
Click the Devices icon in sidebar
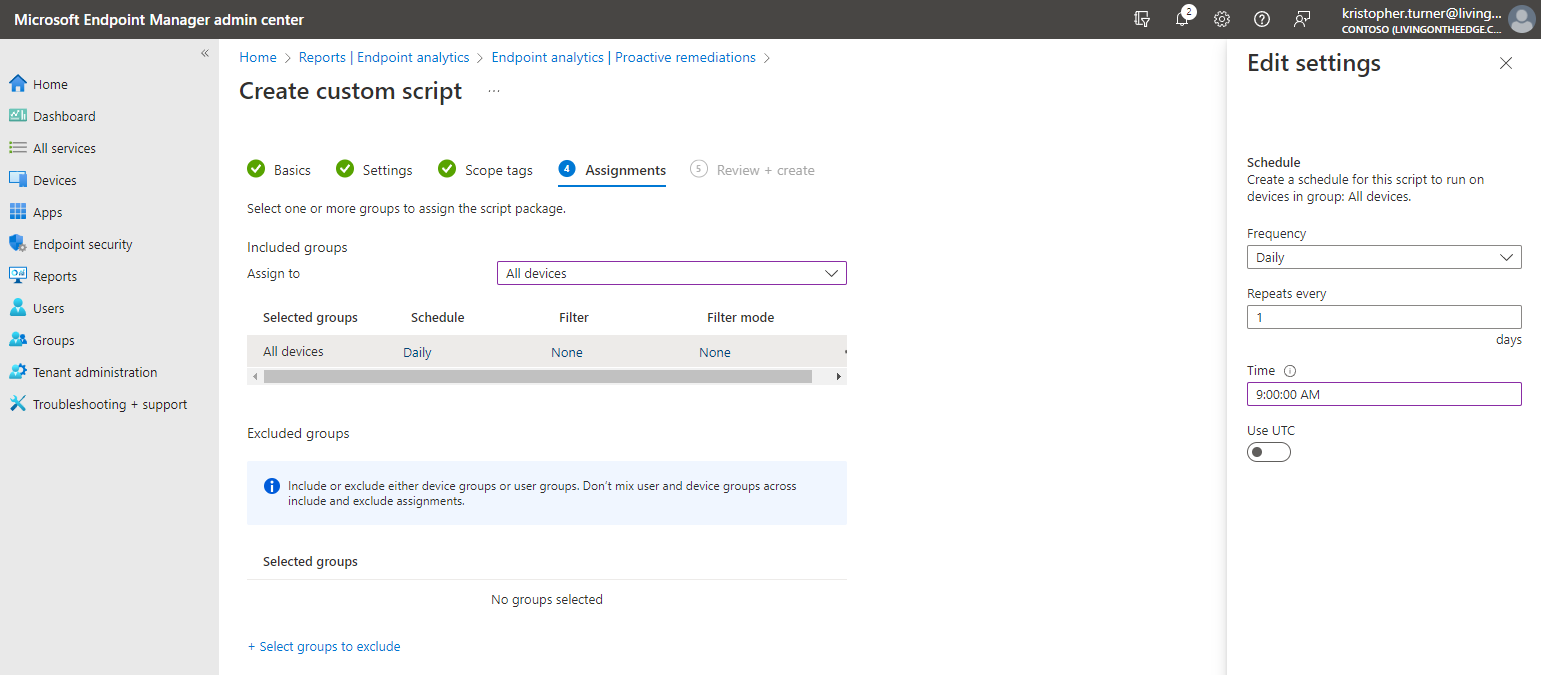(17, 180)
